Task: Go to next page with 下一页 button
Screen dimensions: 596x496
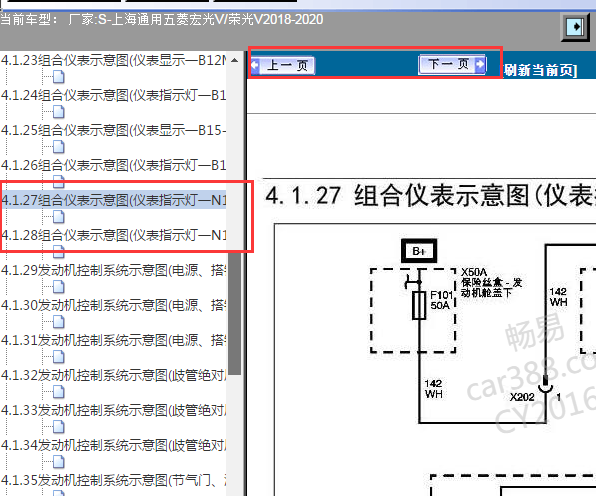Action: 452,64
